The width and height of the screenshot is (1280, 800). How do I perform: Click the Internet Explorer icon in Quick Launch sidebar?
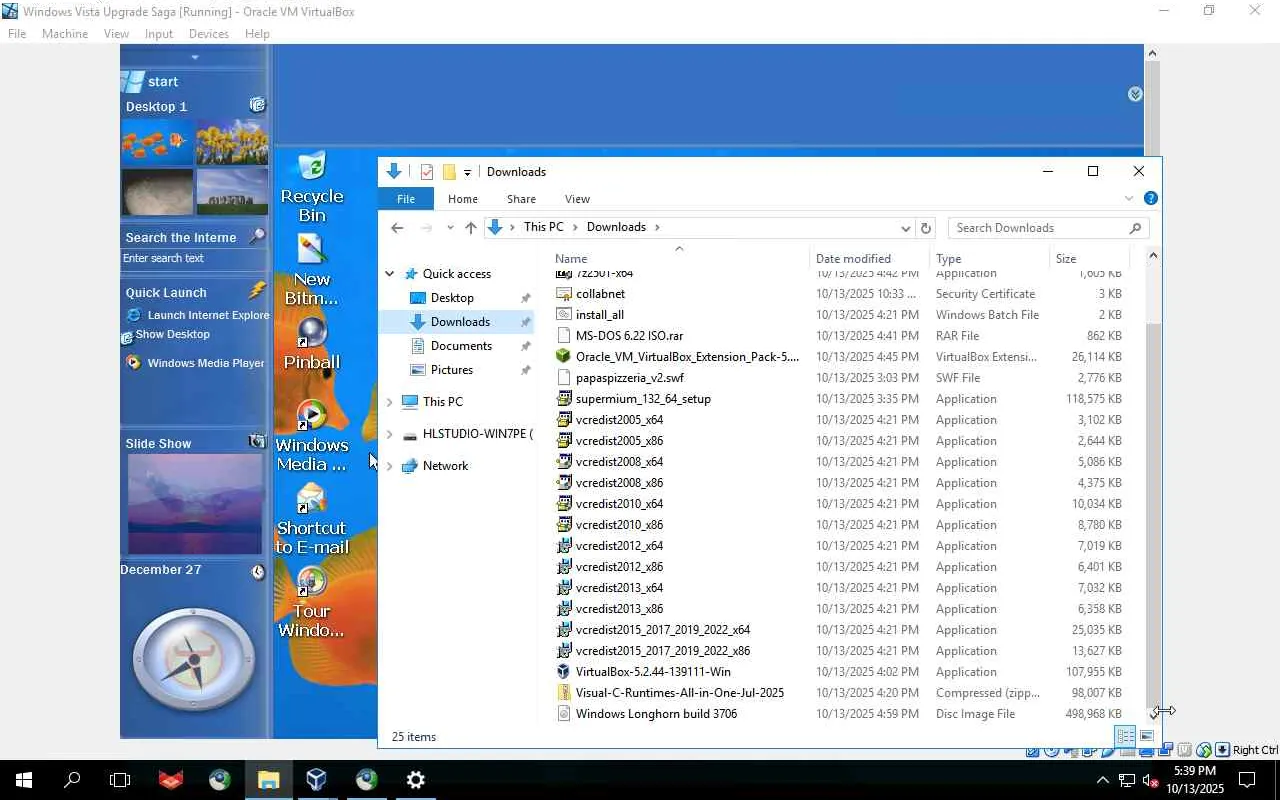[x=133, y=315]
